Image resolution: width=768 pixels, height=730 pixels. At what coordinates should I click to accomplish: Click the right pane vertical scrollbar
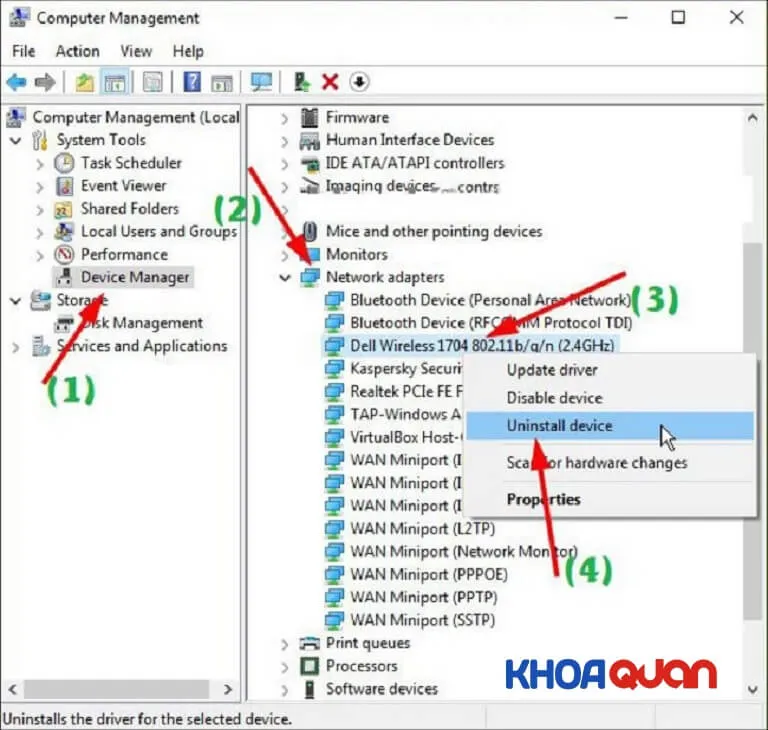[755, 400]
